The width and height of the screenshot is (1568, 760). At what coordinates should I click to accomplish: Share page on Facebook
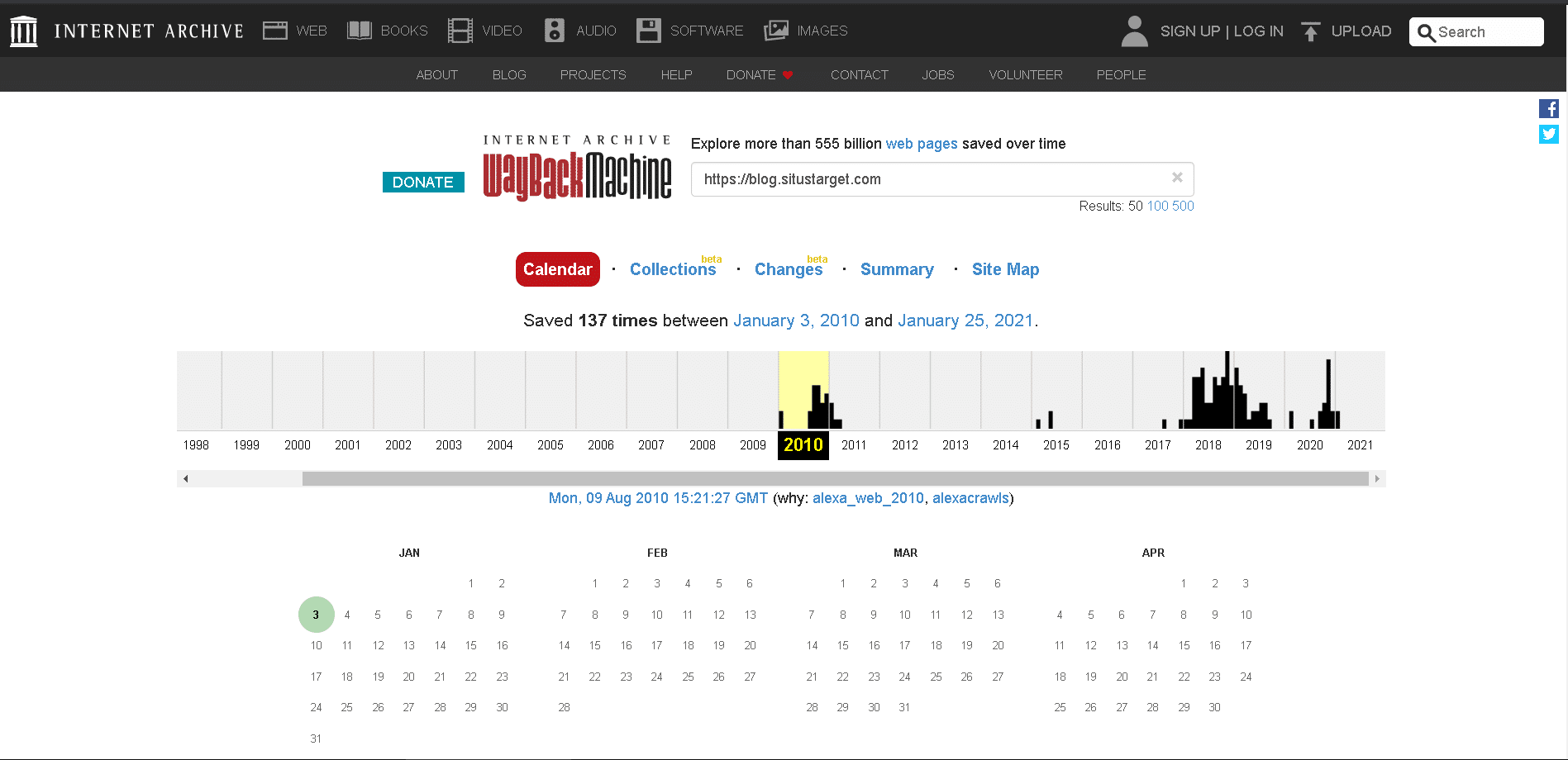(1548, 108)
